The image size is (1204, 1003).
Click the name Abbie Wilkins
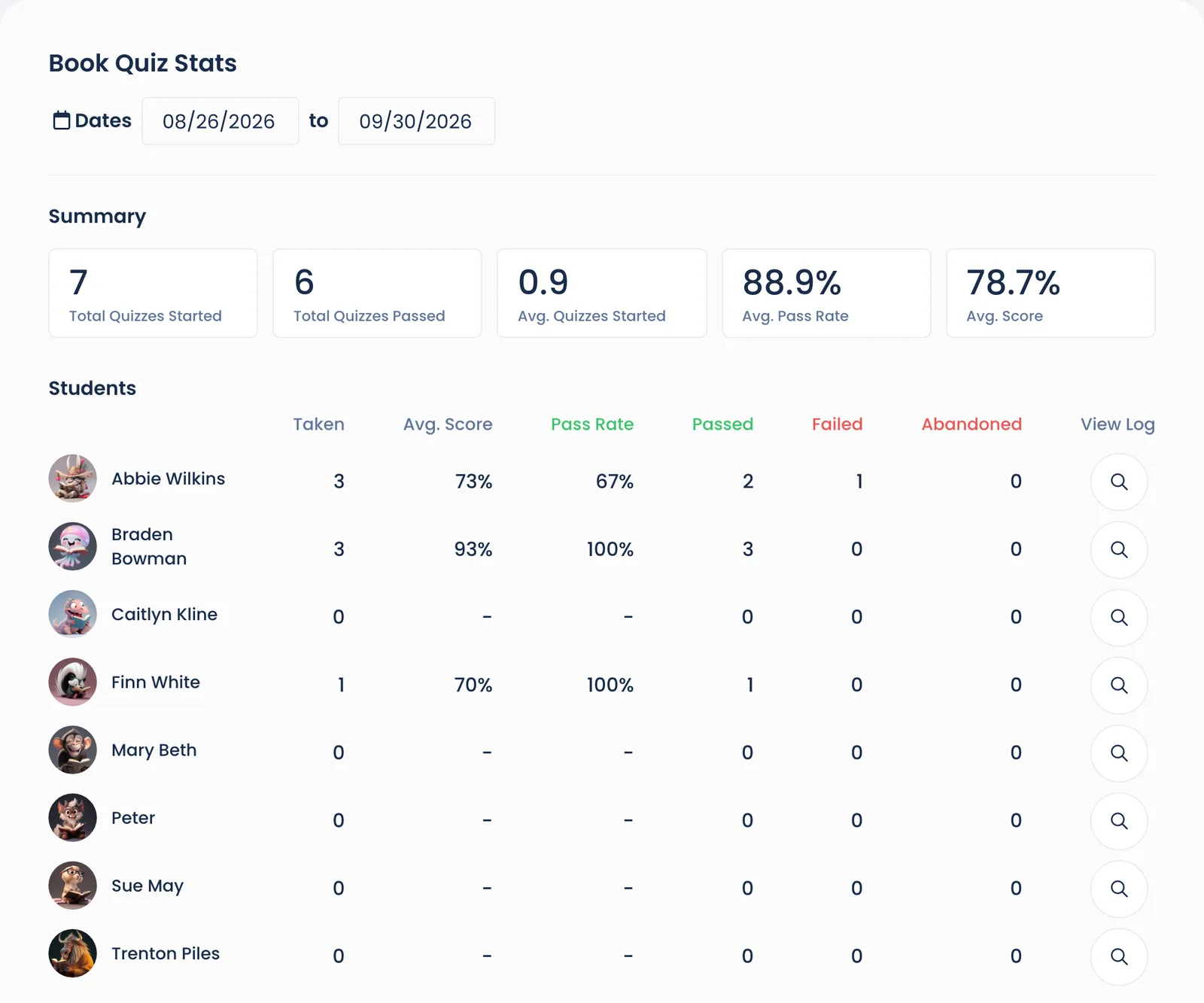tap(169, 479)
